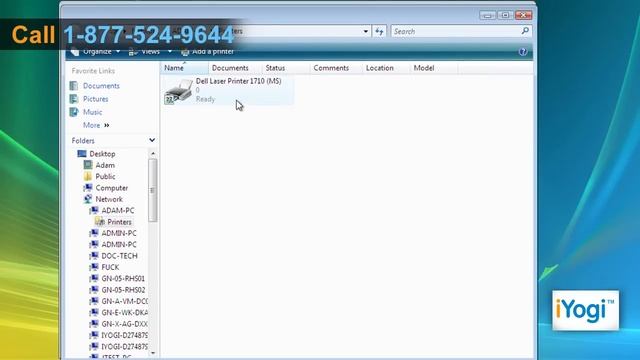Image resolution: width=640 pixels, height=360 pixels.
Task: Click the Desktop folder icon in tree
Action: 82,153
